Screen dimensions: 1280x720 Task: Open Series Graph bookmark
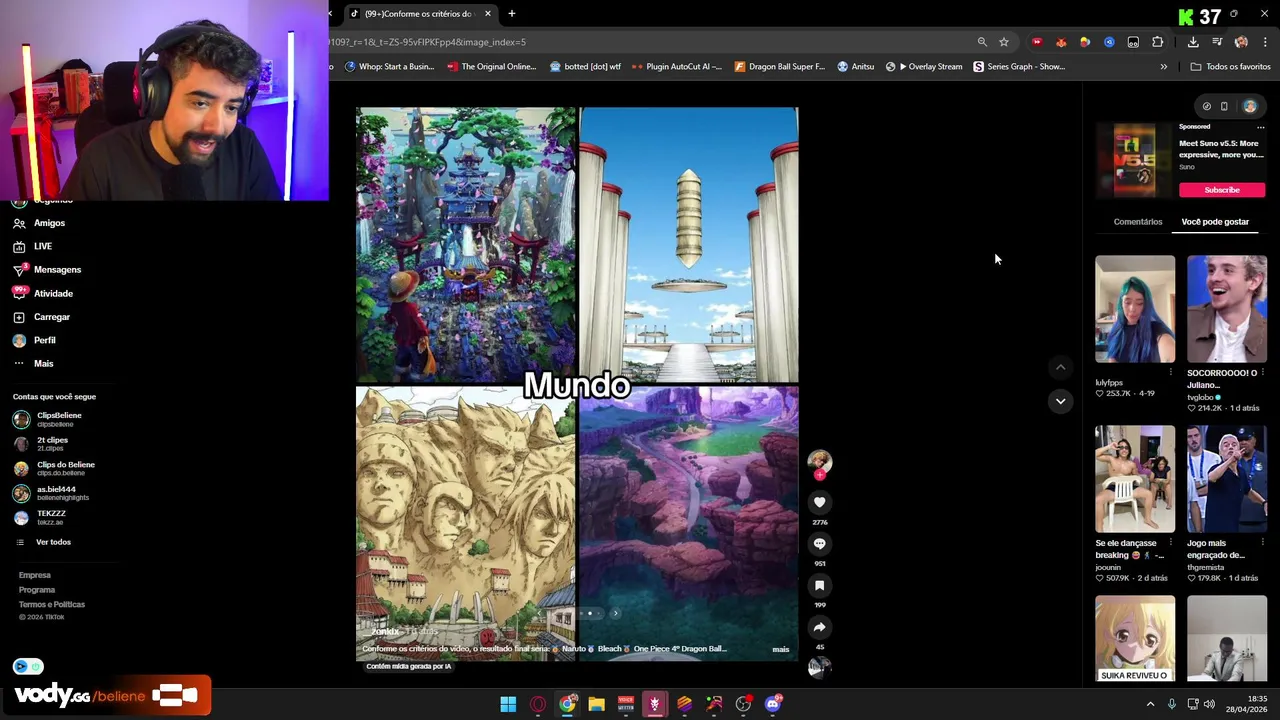[1019, 67]
